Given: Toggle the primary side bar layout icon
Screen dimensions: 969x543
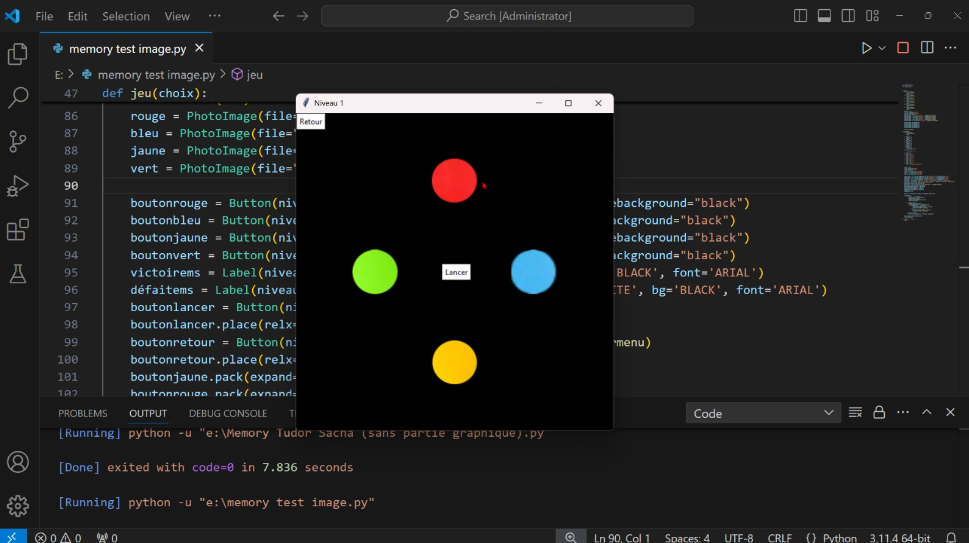Looking at the screenshot, I should 800,16.
